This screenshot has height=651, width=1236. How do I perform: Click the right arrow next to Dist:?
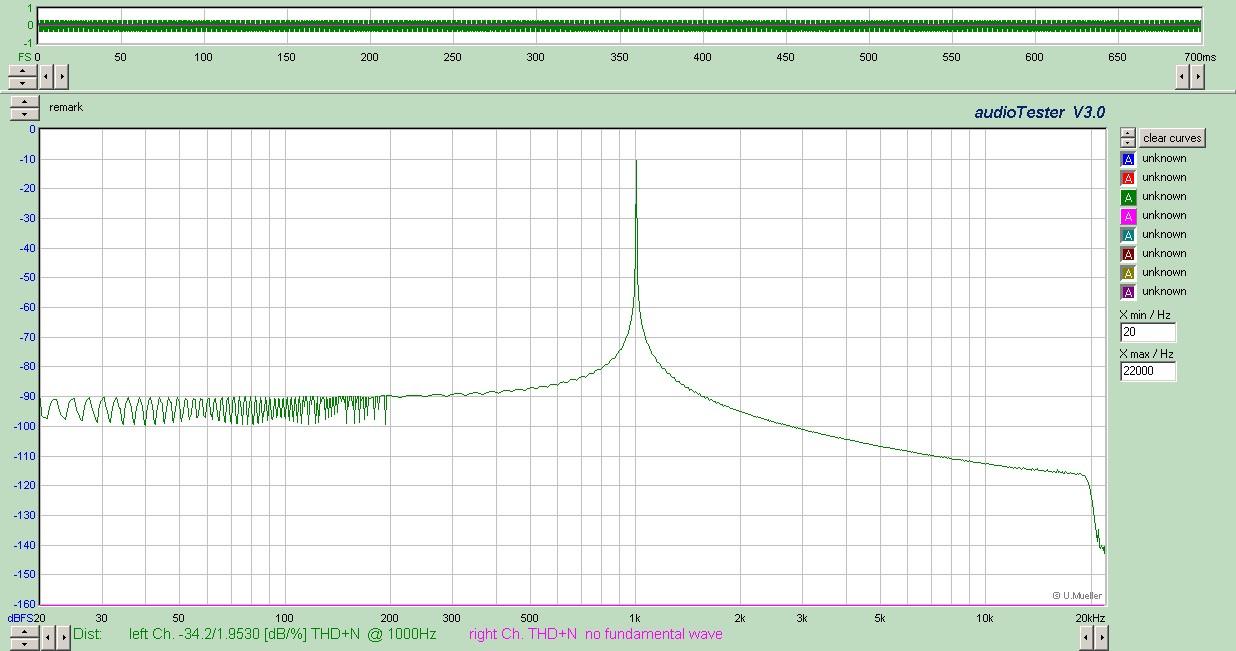point(62,637)
